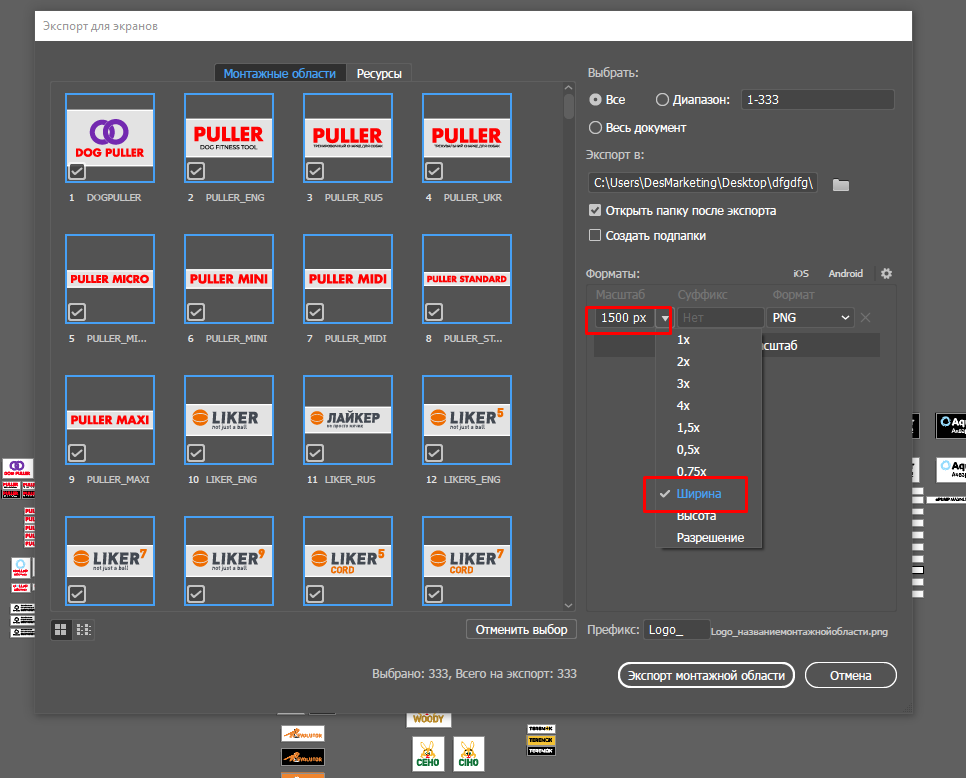Uncheck PULLER_UKR artboard checkbox
Viewport: 966px width, 778px height.
[x=434, y=171]
